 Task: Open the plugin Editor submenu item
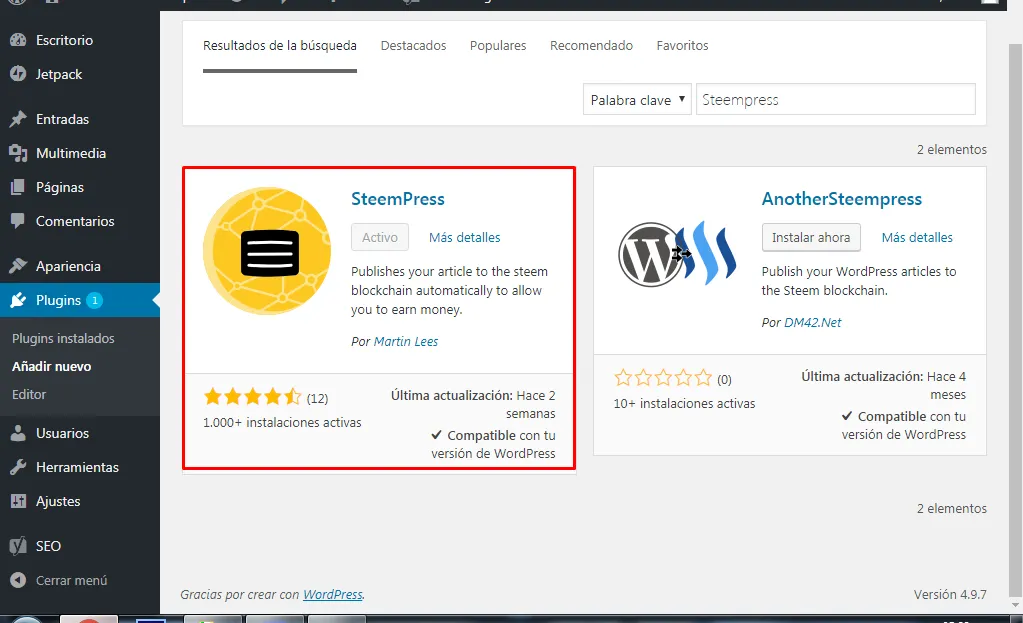click(x=29, y=395)
